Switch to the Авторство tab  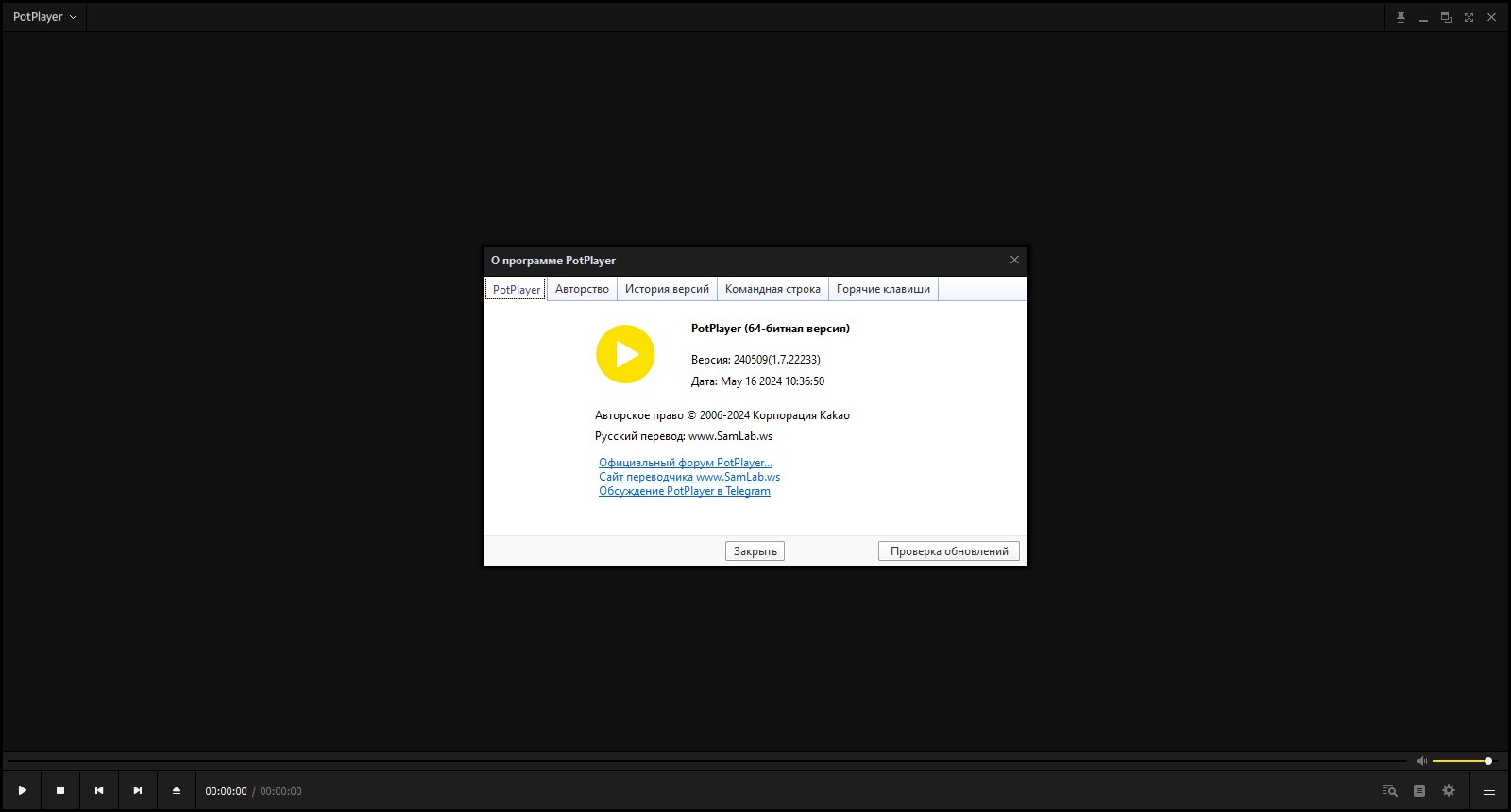point(582,289)
